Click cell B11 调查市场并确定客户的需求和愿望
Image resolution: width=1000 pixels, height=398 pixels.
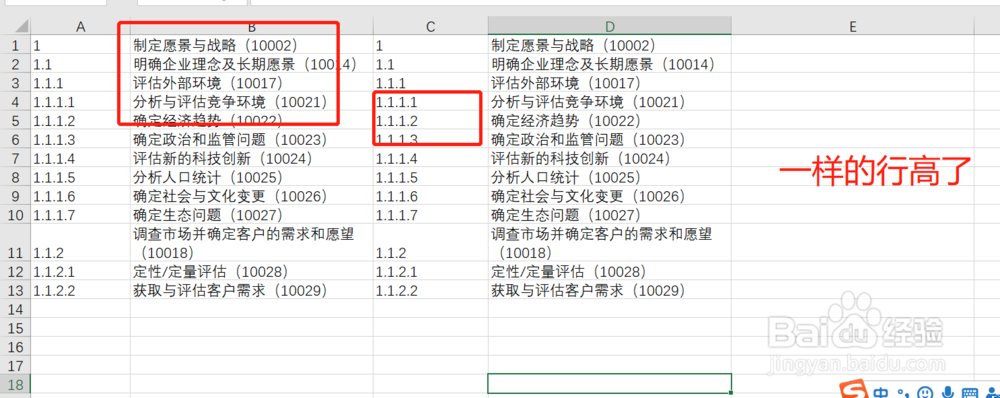coord(252,242)
